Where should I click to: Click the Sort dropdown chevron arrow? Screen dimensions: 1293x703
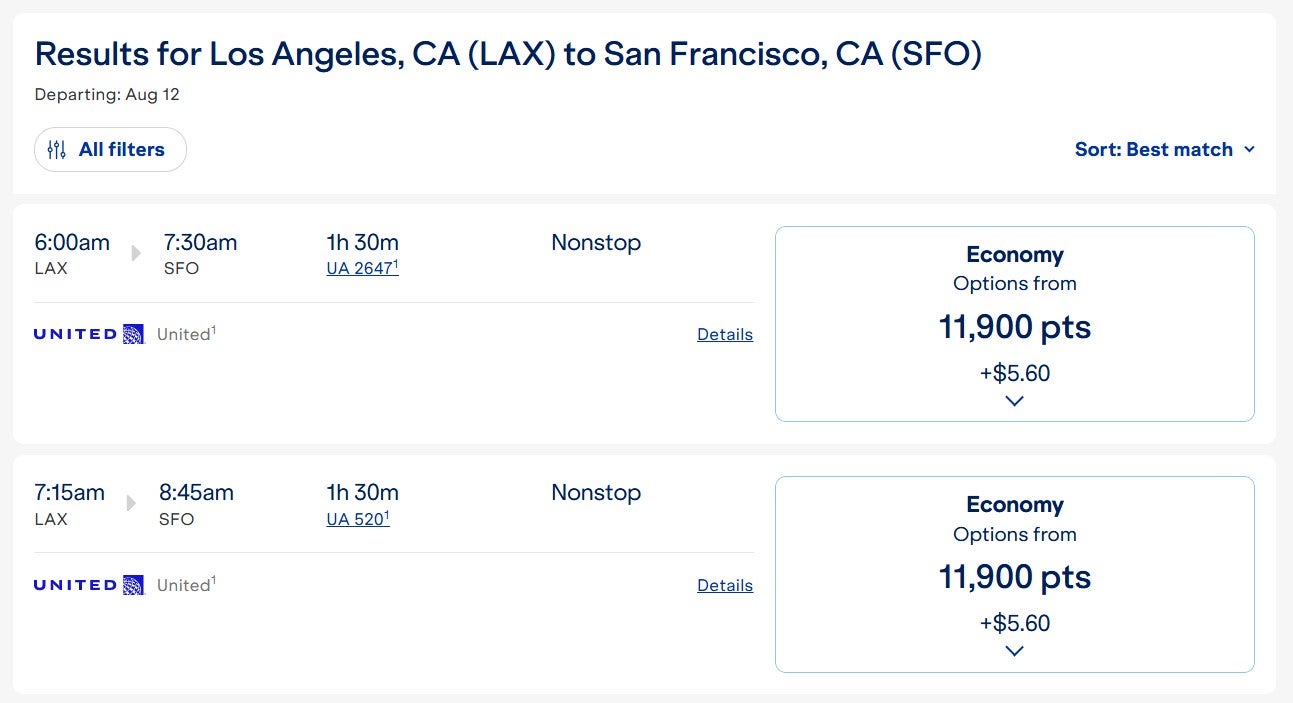[1249, 149]
